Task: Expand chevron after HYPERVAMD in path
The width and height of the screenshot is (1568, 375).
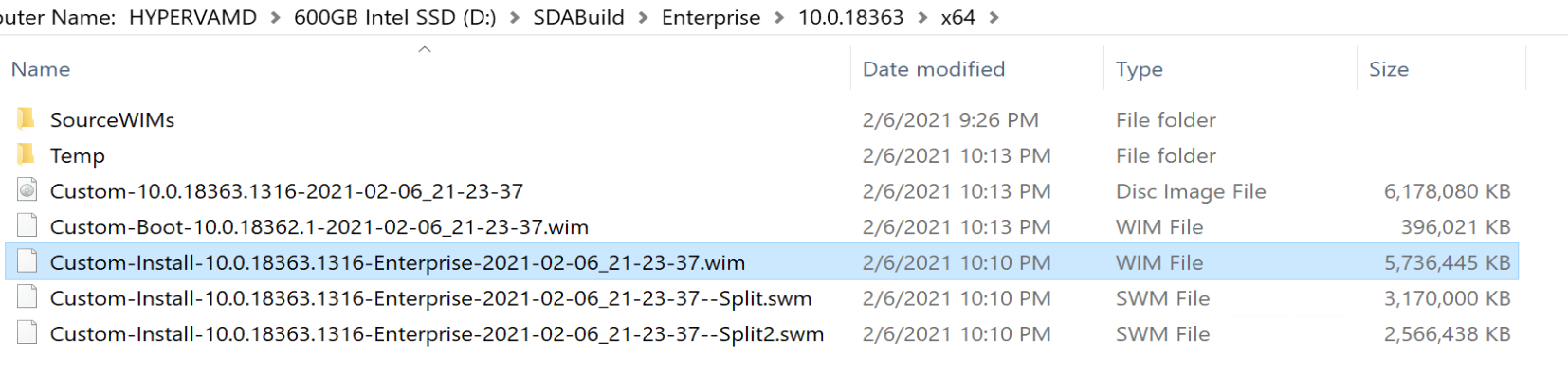Action: pyautogui.click(x=275, y=18)
